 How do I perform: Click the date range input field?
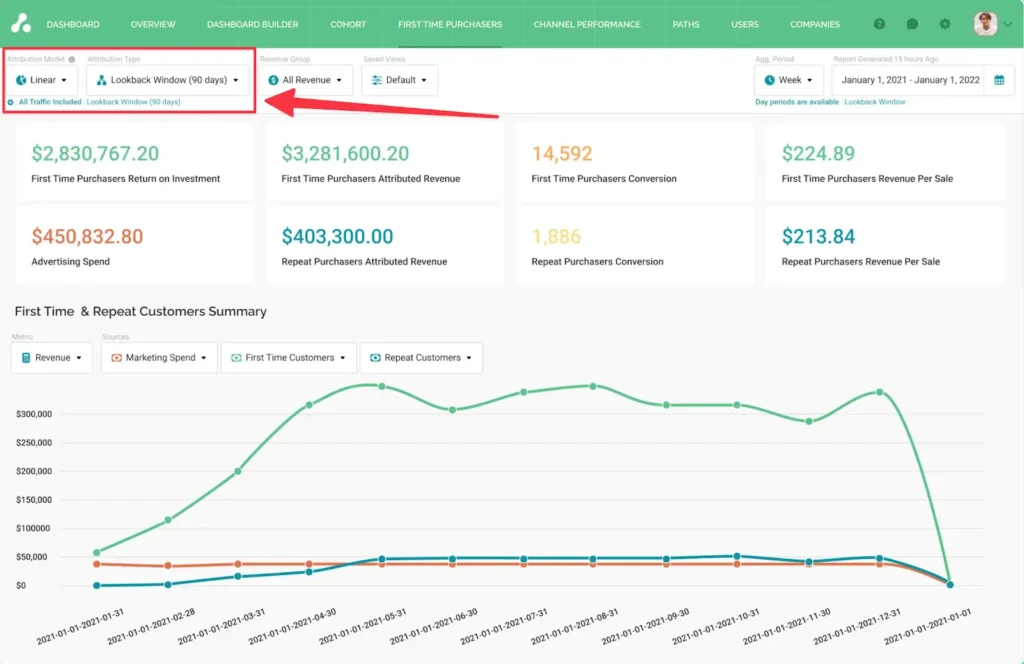click(909, 80)
